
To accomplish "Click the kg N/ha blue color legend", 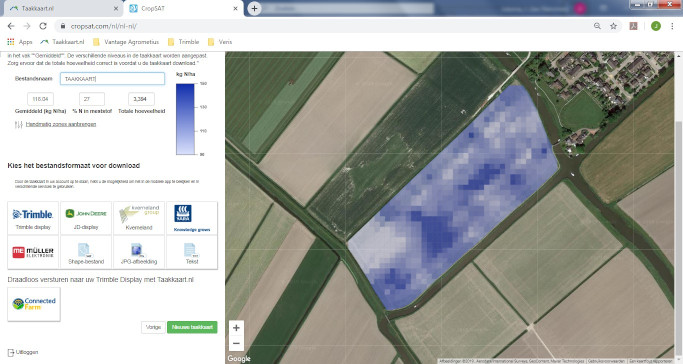I will coord(185,119).
